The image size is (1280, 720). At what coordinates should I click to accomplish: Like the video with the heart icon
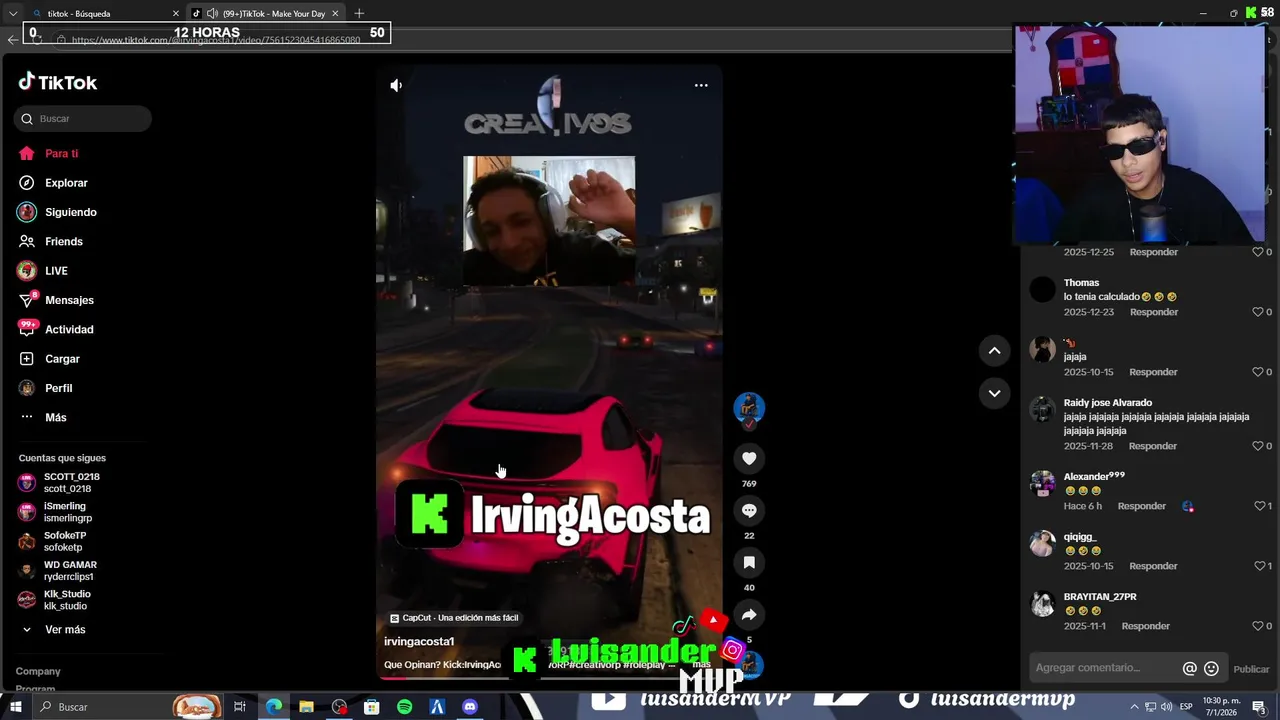[749, 458]
